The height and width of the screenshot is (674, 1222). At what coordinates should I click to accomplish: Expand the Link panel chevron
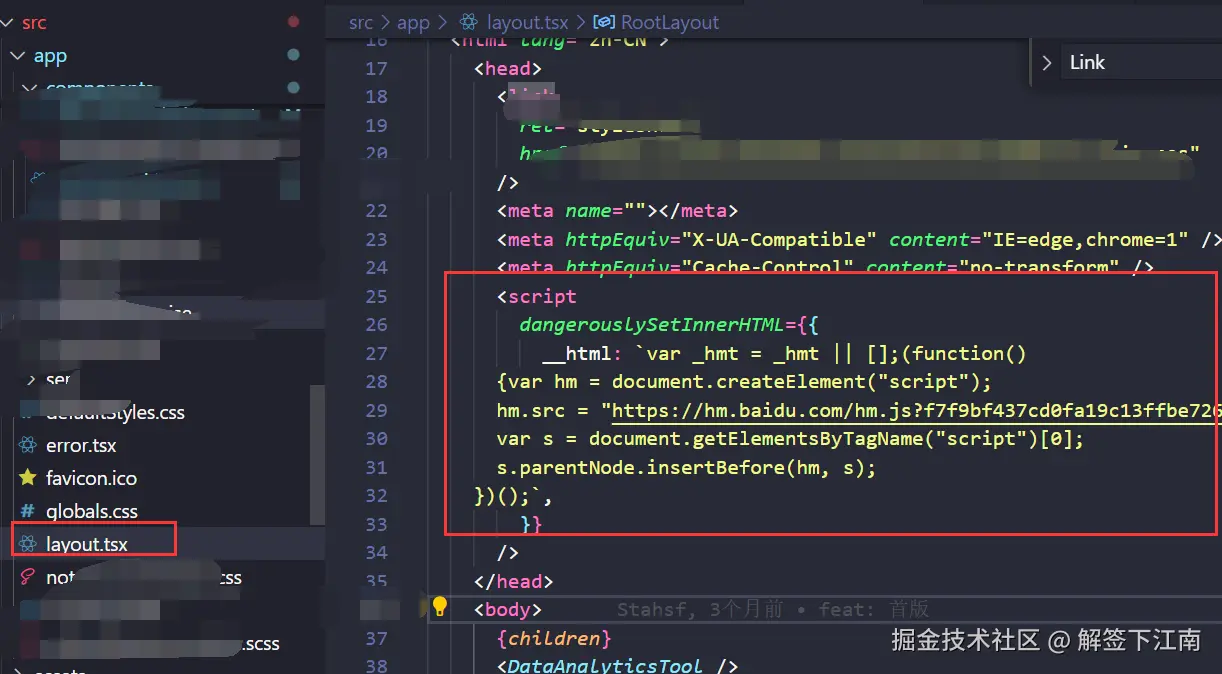pos(1047,62)
